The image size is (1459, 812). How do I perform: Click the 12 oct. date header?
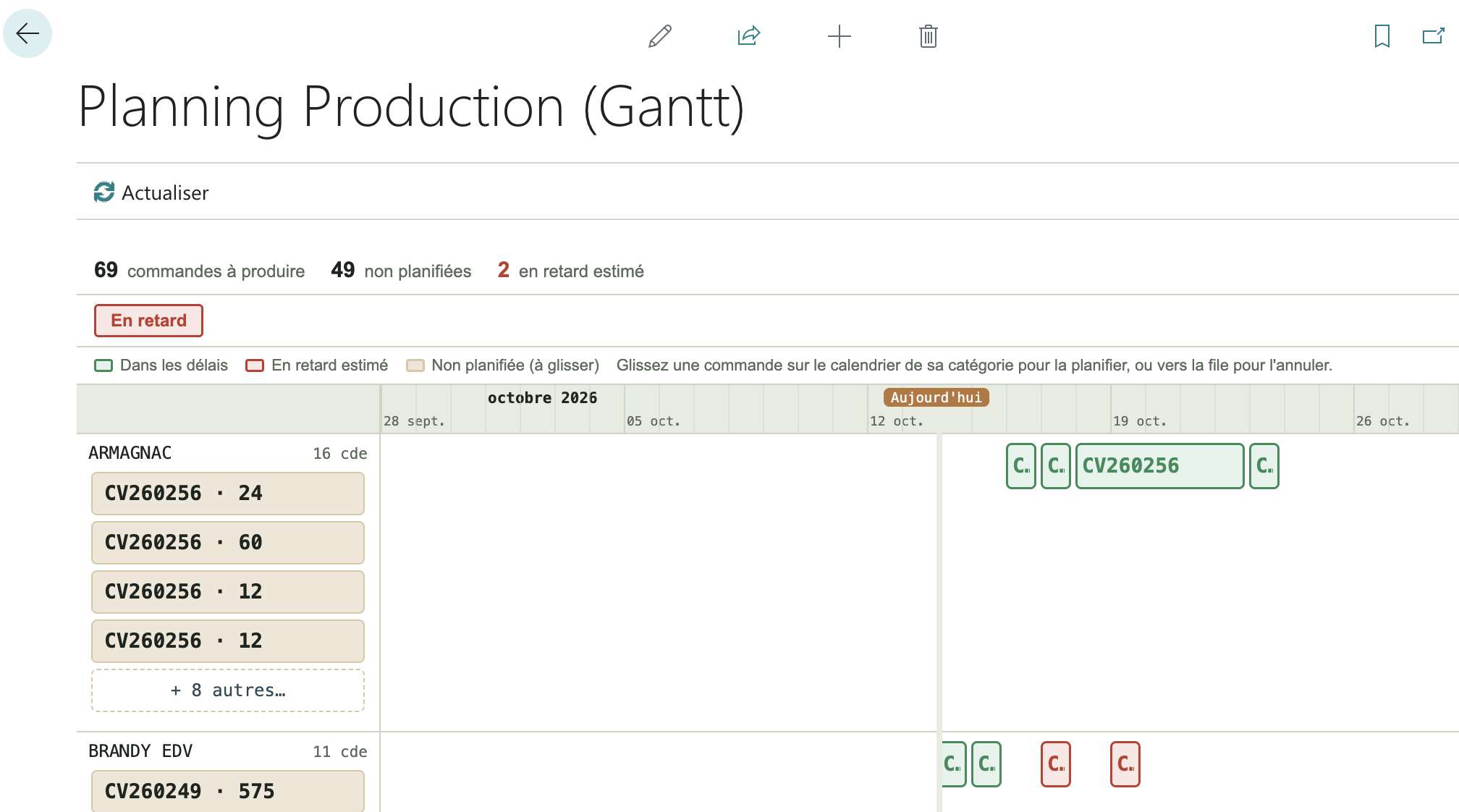(x=897, y=421)
